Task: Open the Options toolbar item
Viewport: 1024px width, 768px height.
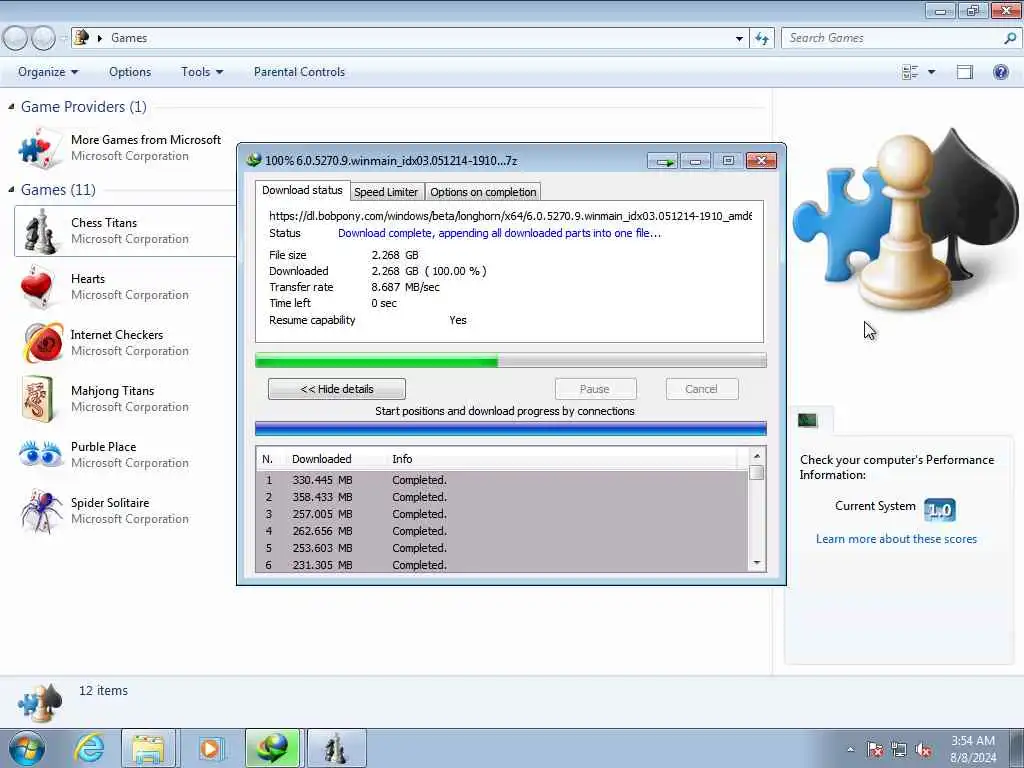Action: coord(130,72)
